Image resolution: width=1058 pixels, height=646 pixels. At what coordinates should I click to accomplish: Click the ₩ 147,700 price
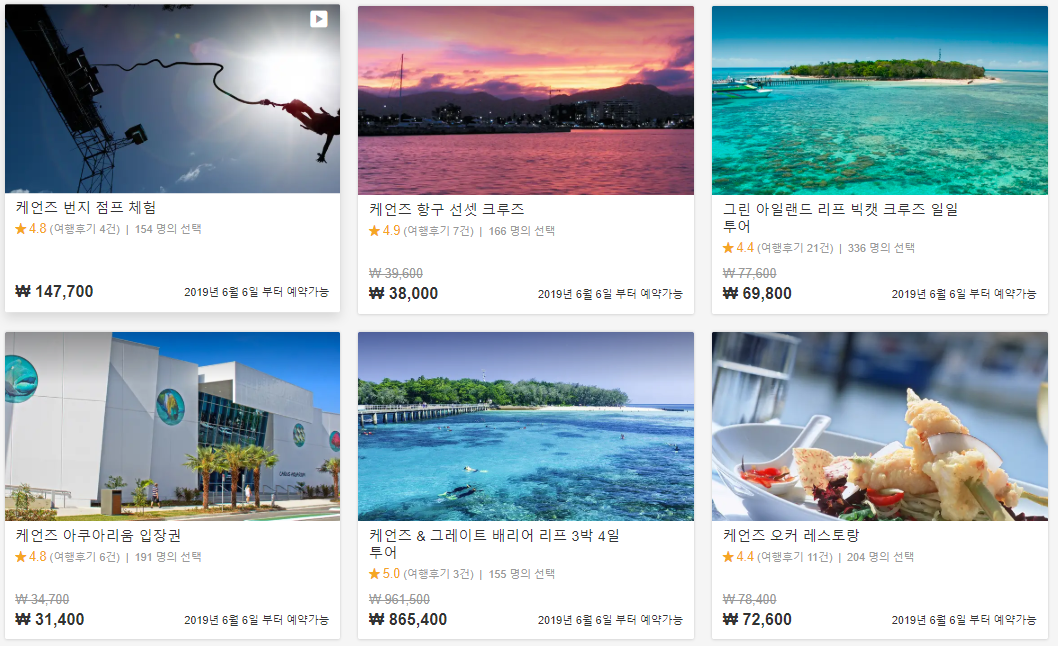pyautogui.click(x=54, y=292)
